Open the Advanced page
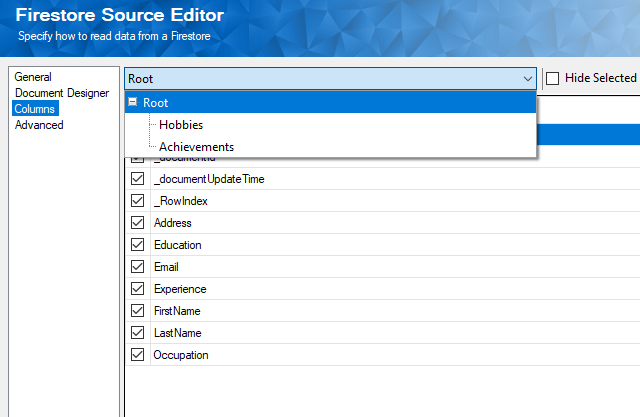 pos(39,125)
